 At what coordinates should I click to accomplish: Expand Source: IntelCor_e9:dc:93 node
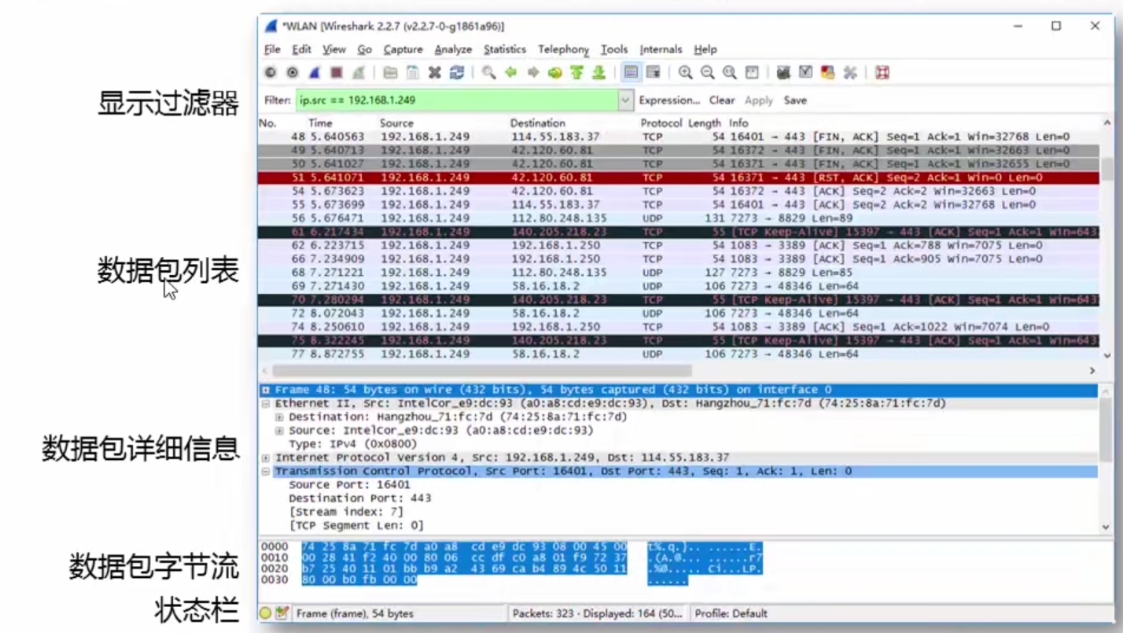[x=279, y=431]
